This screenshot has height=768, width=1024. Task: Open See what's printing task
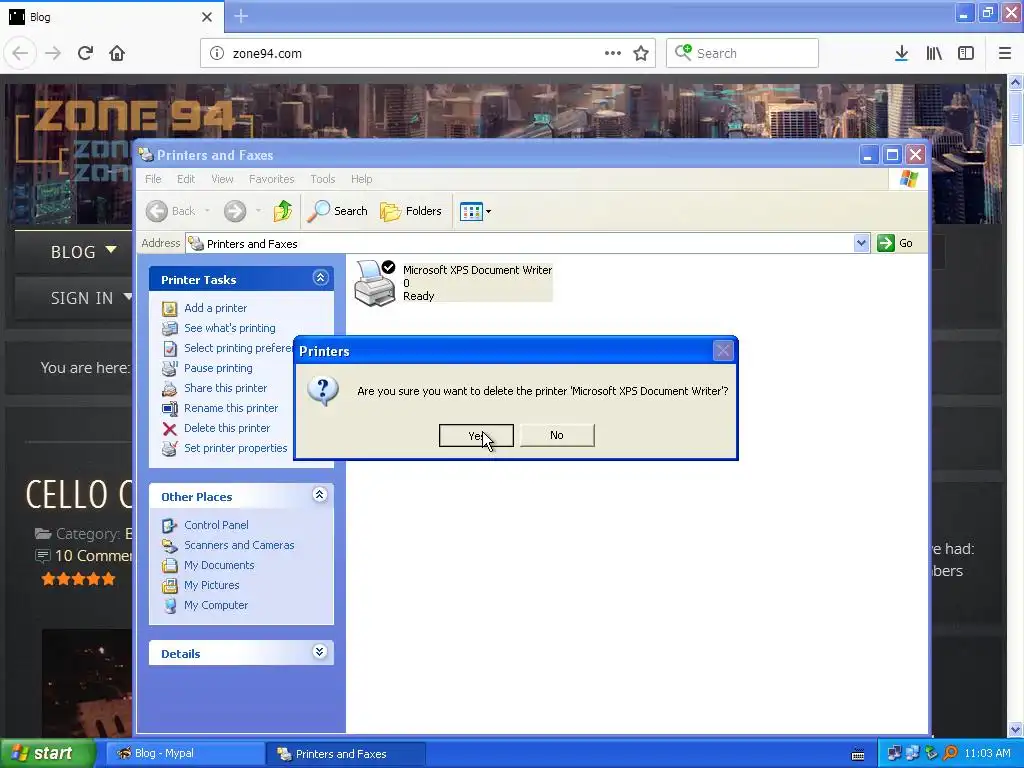click(230, 328)
